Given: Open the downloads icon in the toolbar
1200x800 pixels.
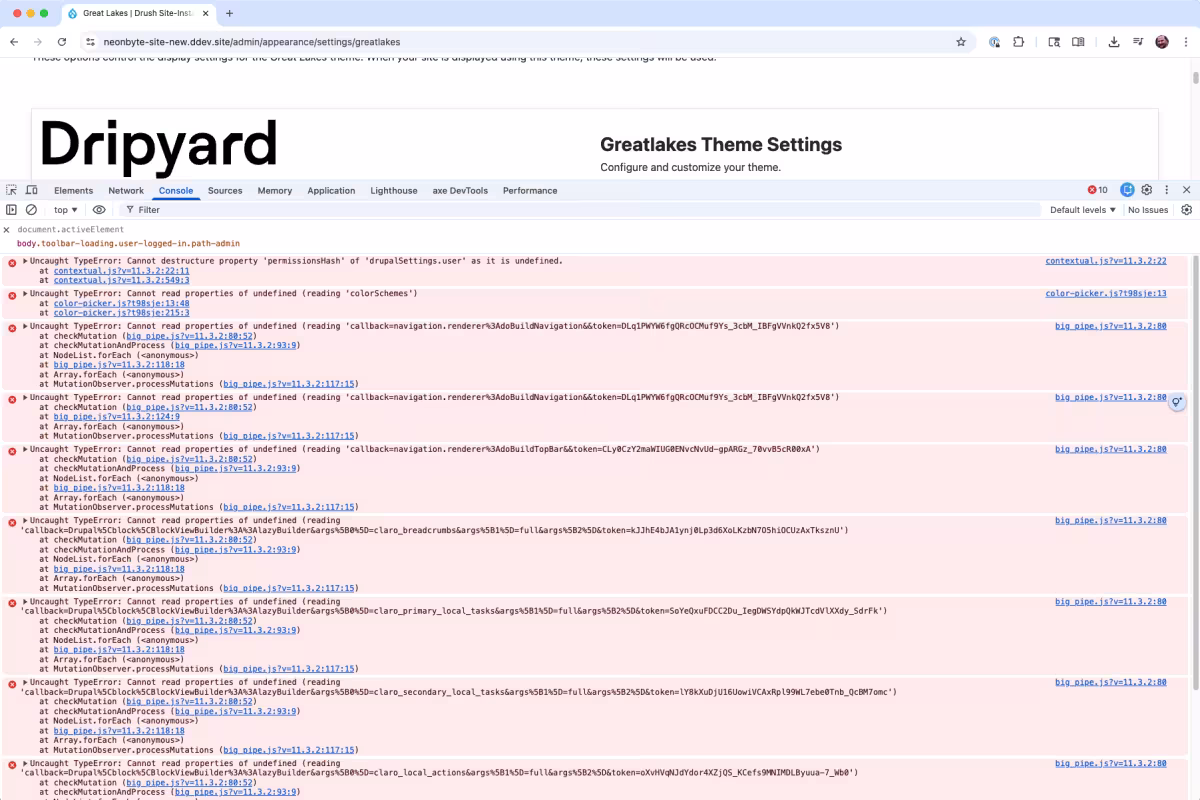Looking at the screenshot, I should point(1112,42).
